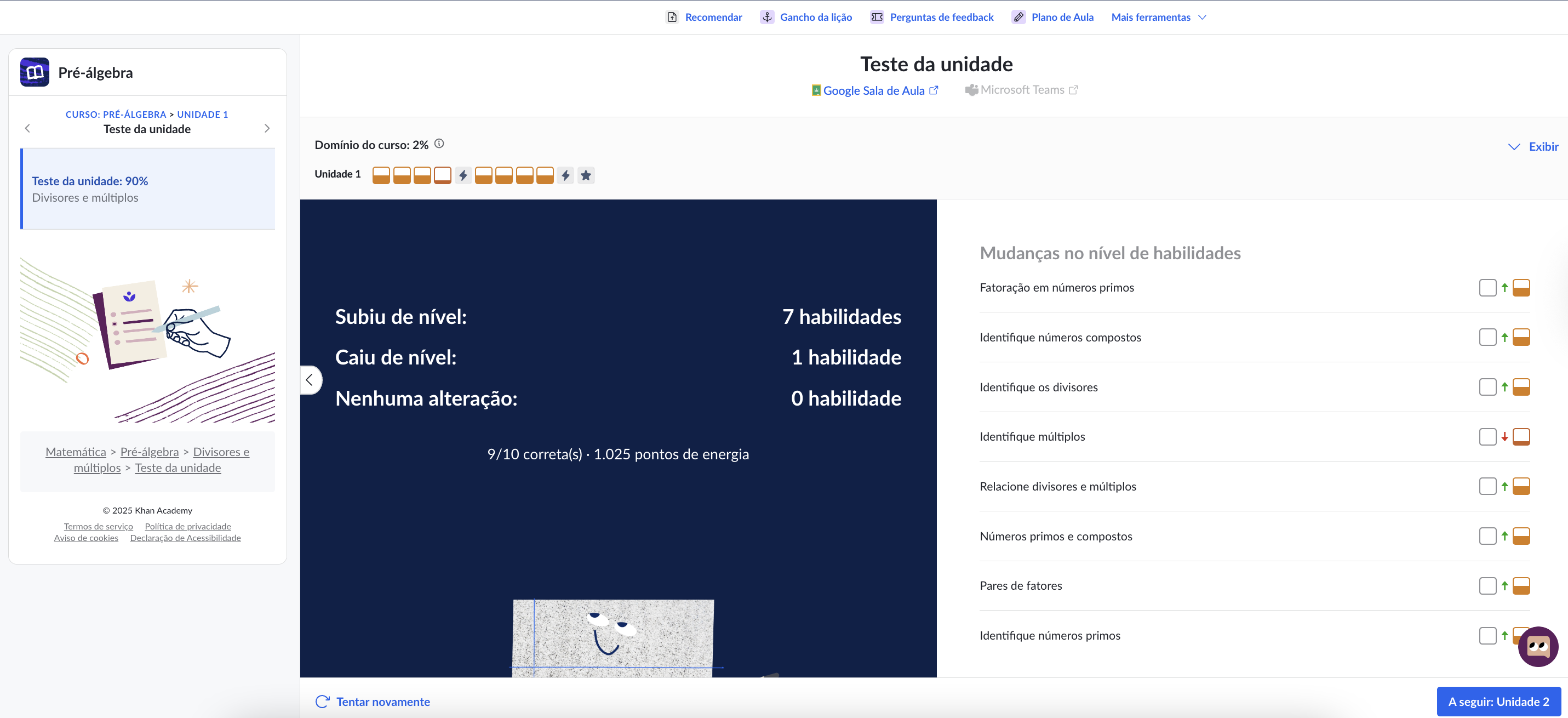Click the fourth skill box in Unidade 1 progress
This screenshot has width=1568, height=718.
coord(443,175)
